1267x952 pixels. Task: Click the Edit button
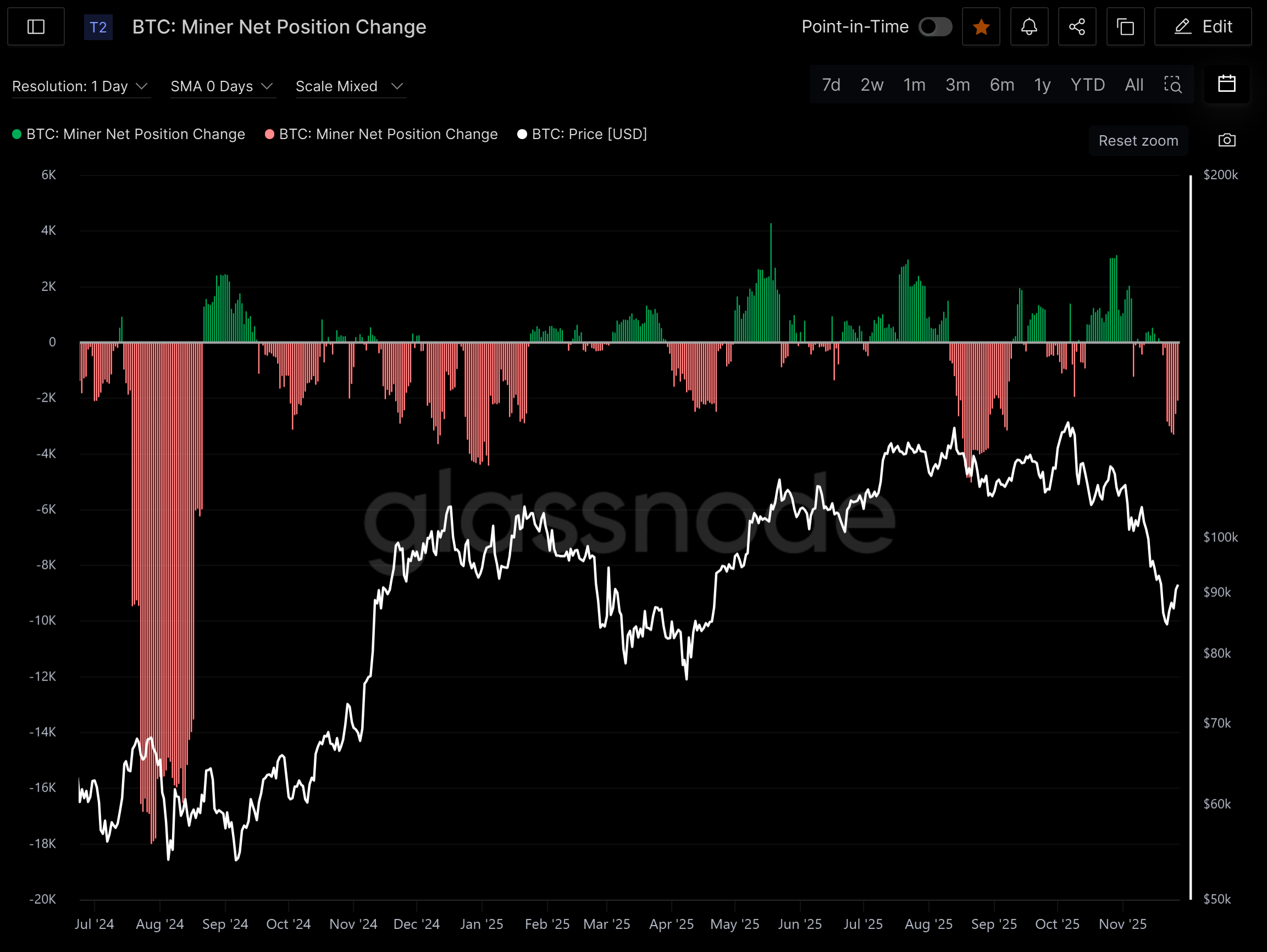(1202, 27)
